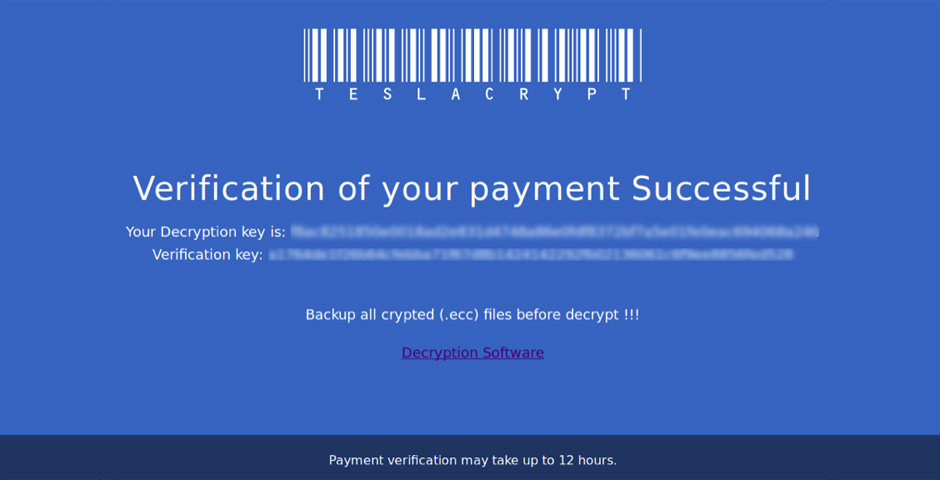Viewport: 940px width, 480px height.
Task: Click the word 'Successful' in the heading
Action: [x=720, y=188]
